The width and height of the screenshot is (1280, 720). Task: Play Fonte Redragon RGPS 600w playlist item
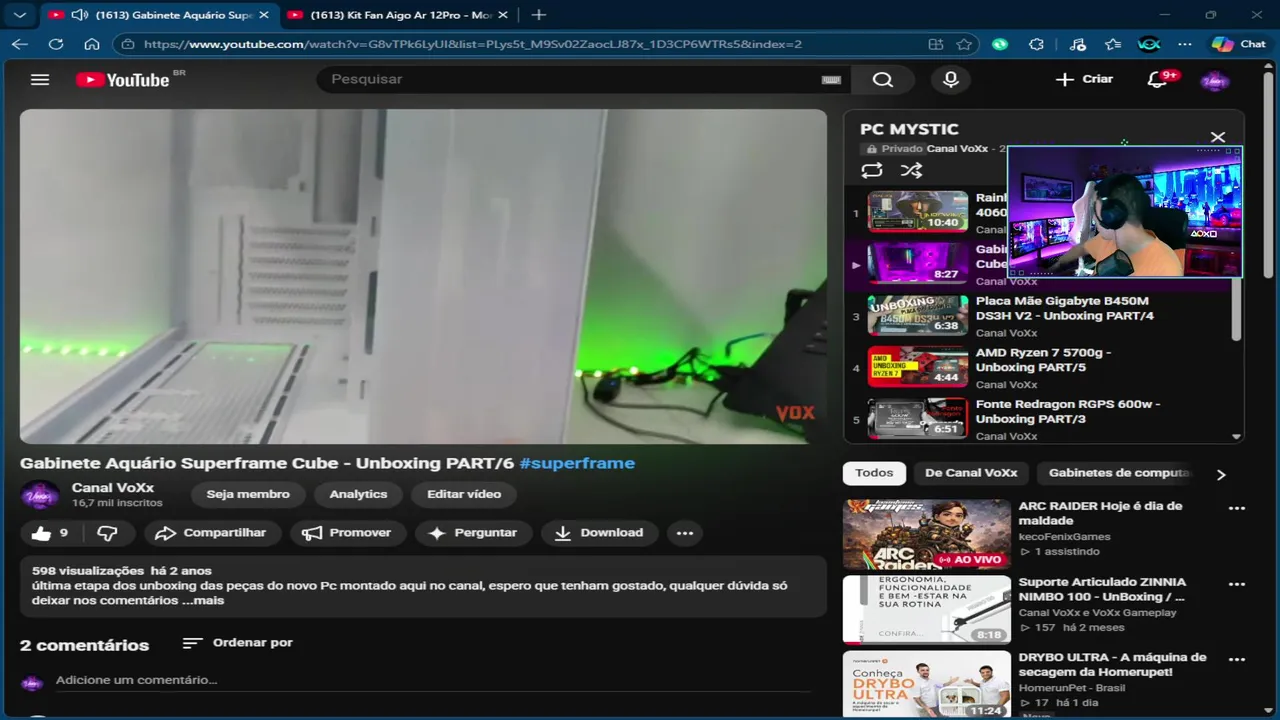coord(1040,419)
